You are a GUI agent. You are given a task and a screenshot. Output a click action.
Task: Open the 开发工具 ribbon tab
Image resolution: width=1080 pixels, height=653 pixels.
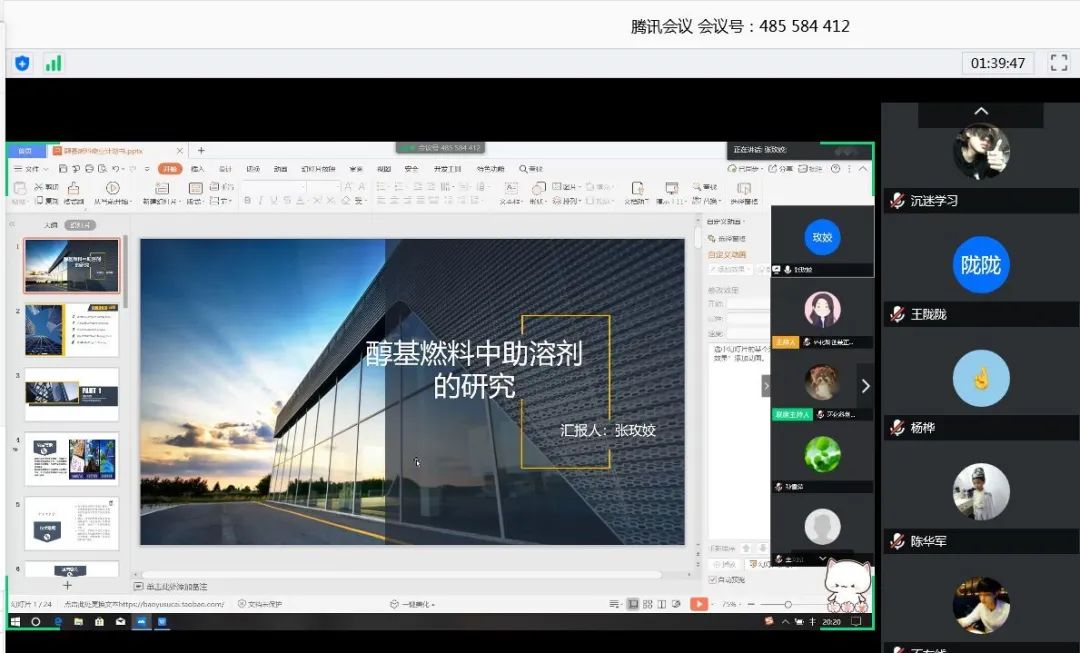[447, 169]
